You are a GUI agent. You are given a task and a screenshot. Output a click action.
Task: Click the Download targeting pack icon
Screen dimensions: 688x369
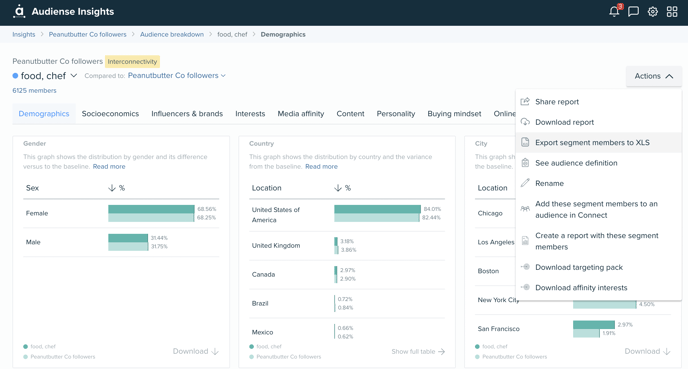pyautogui.click(x=525, y=267)
